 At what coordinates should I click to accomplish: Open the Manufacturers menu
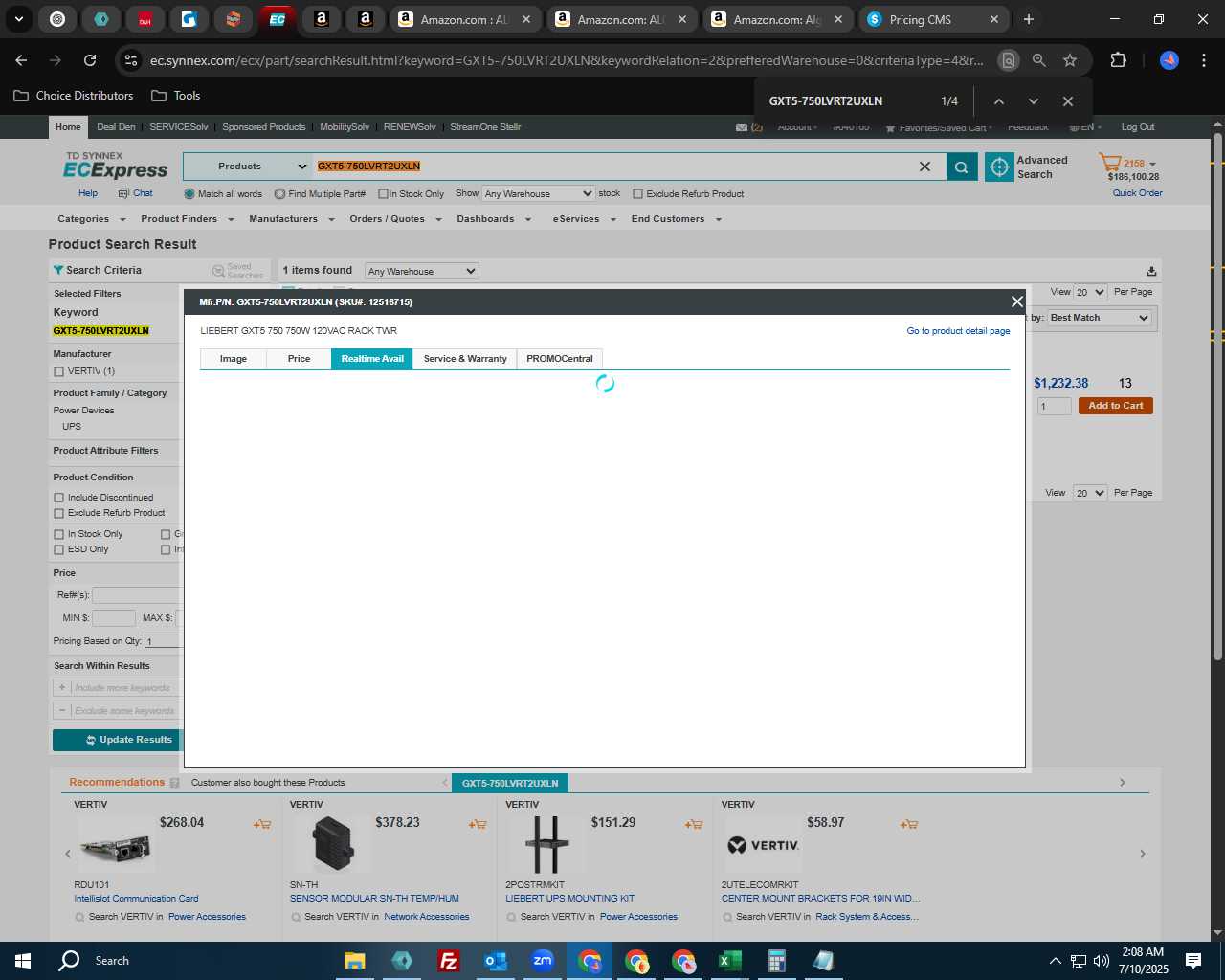pos(291,219)
